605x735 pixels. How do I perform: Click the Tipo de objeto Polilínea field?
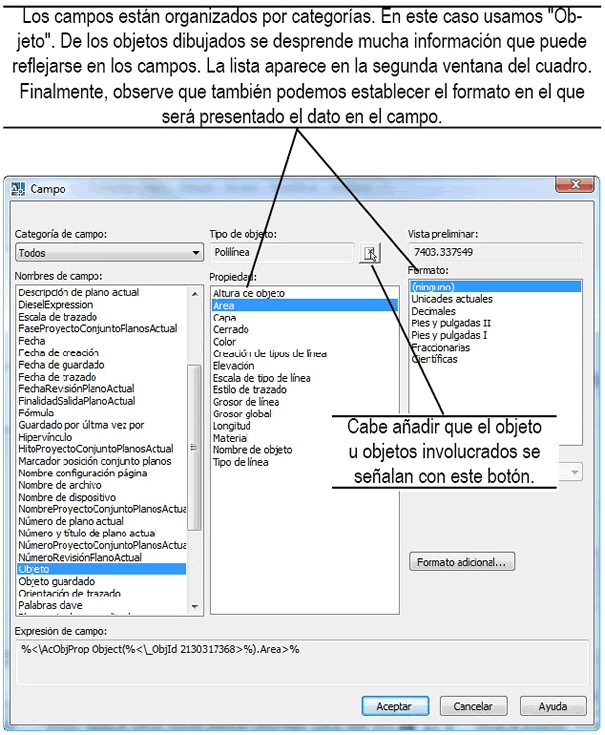(x=282, y=253)
